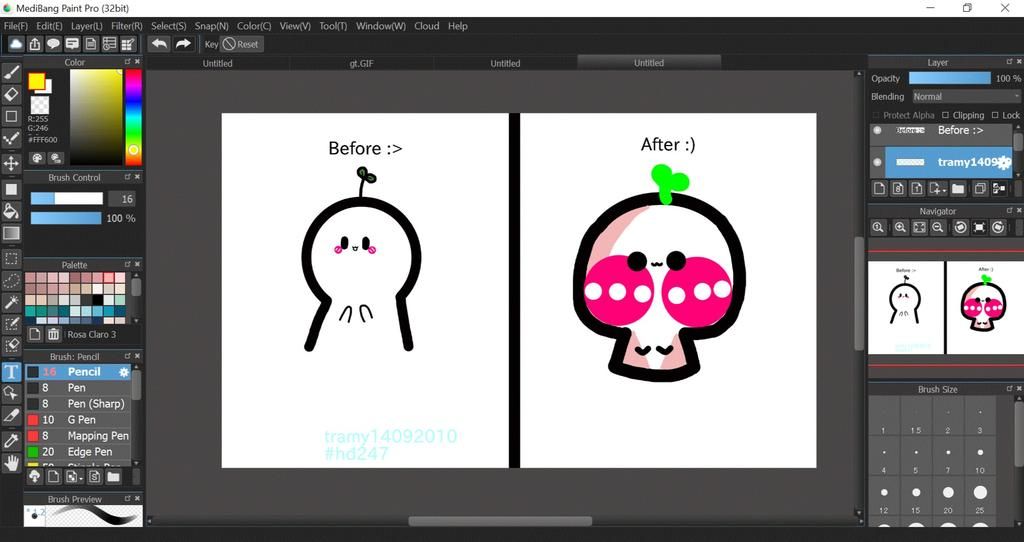Select the Move tool
1024x542 pixels.
pyautogui.click(x=11, y=163)
